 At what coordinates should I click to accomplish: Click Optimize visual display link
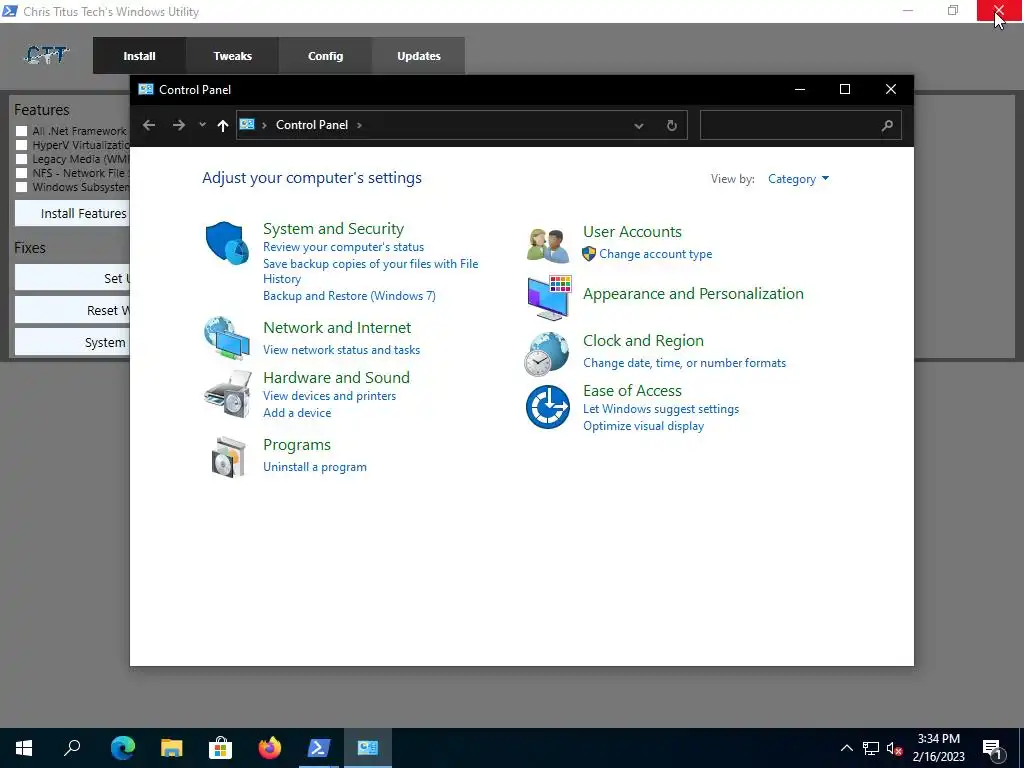(643, 426)
